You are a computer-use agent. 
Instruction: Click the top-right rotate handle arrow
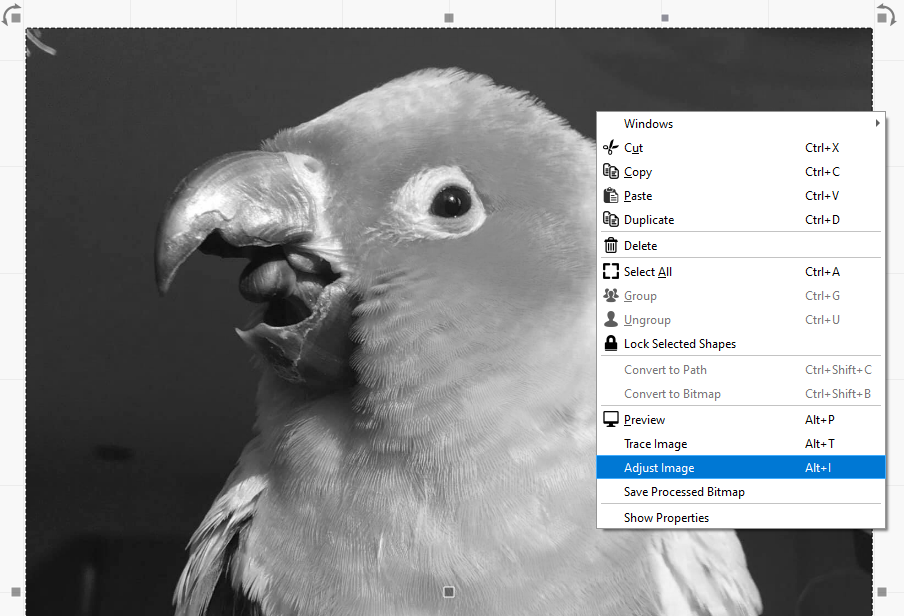(x=885, y=14)
